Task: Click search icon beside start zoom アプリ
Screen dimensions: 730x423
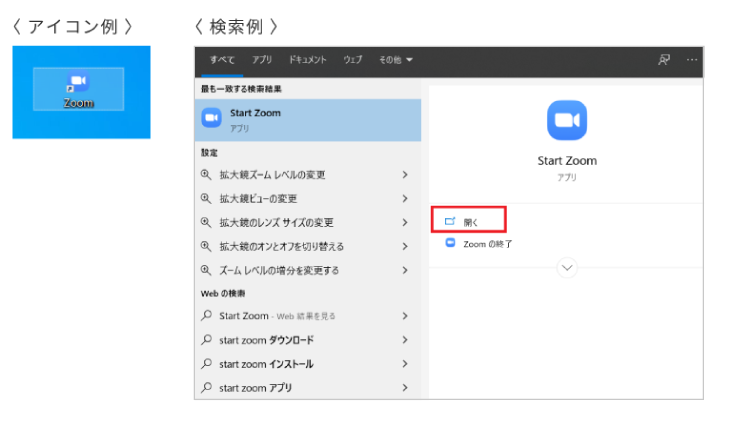Action: [206, 387]
